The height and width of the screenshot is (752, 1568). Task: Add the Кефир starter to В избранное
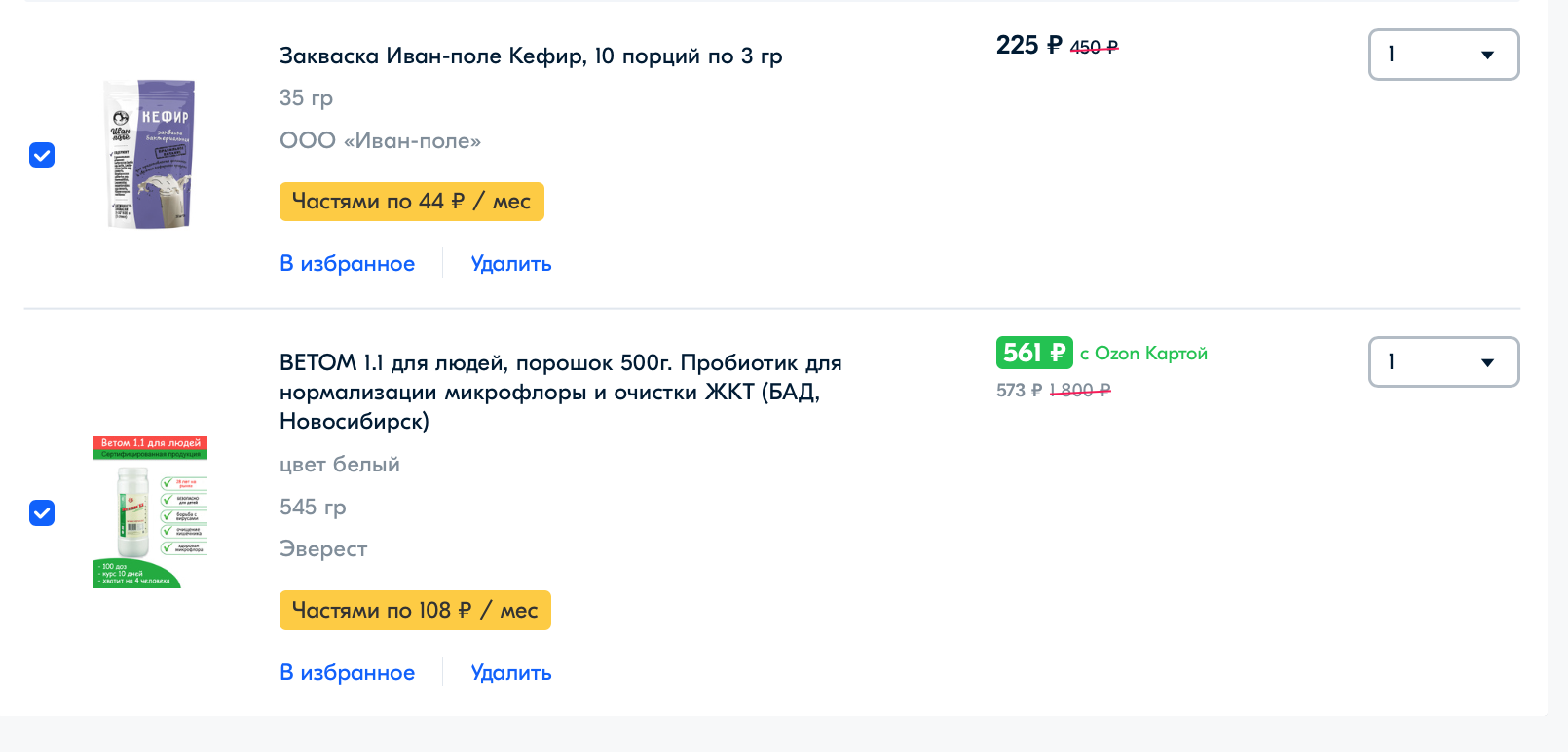pos(347,264)
